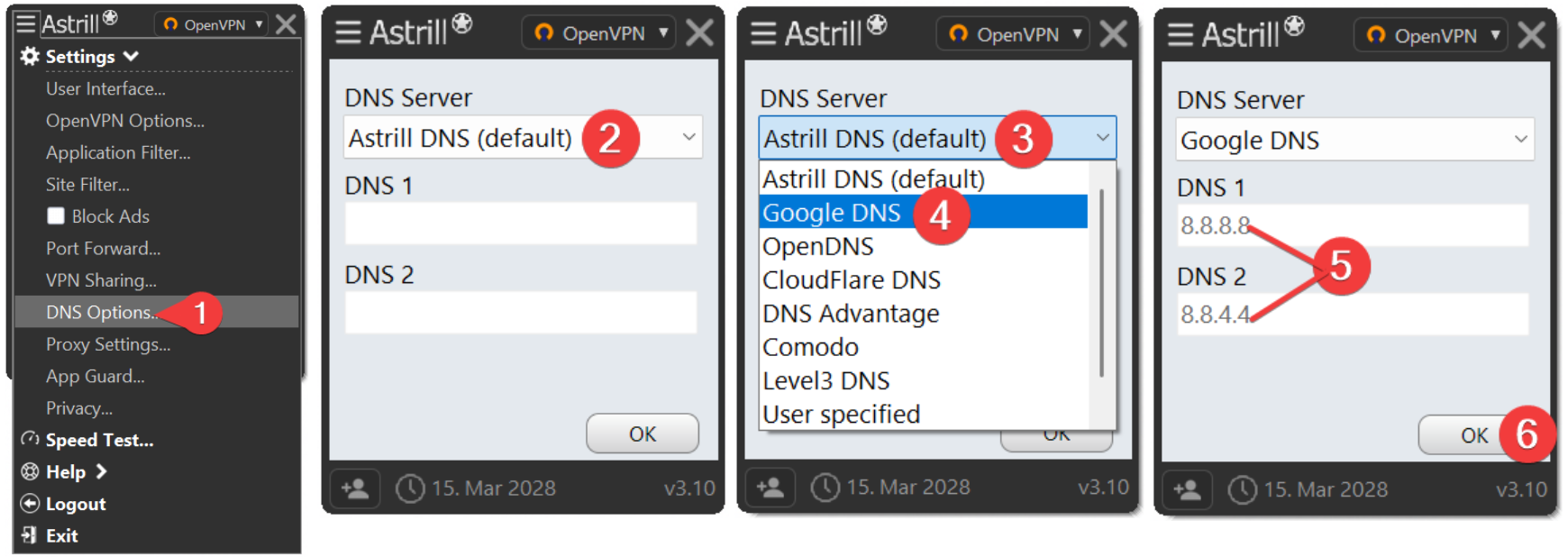
Task: Choose DNS Advantage from the dropdown list
Action: 924,313
